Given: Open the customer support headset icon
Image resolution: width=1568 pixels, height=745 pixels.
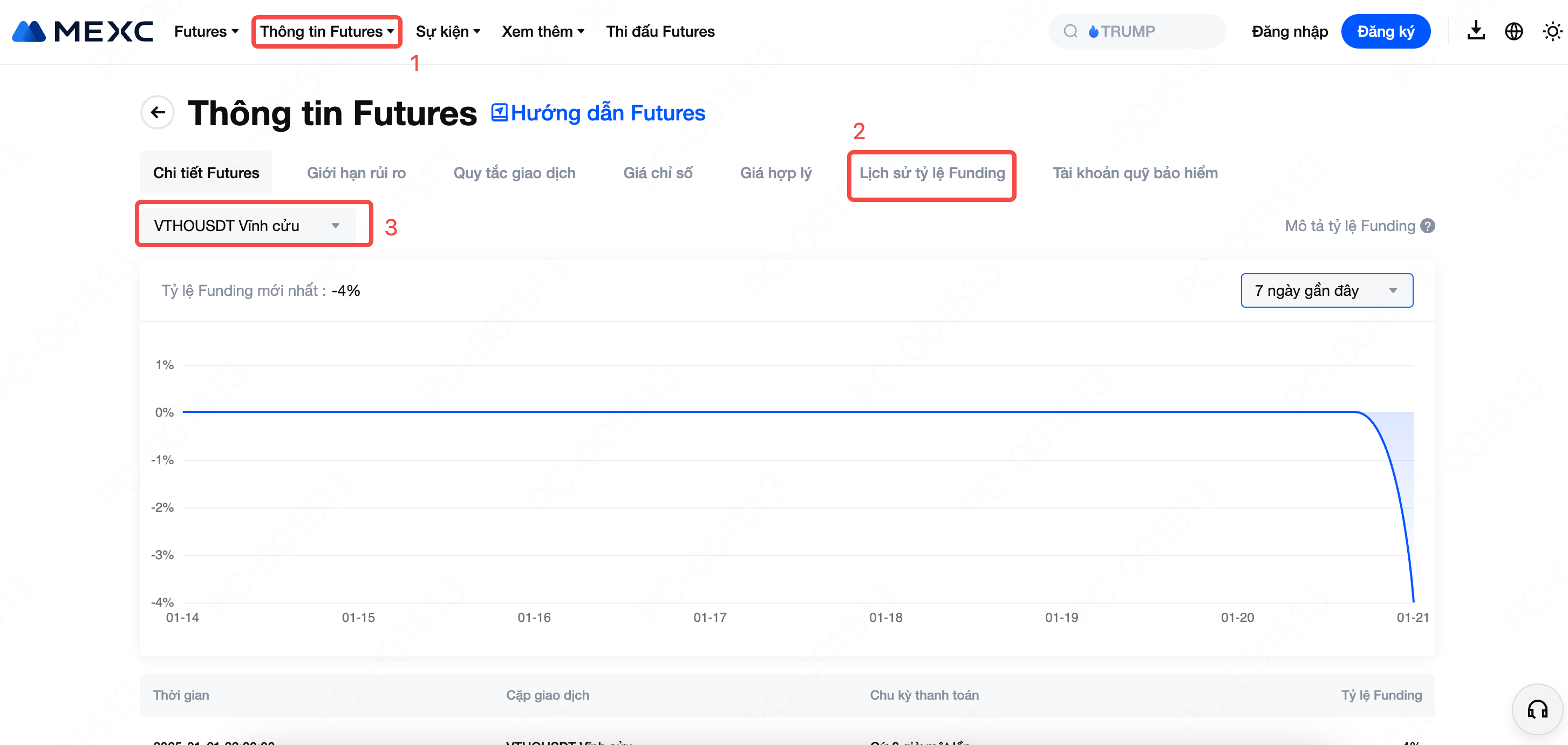Looking at the screenshot, I should point(1537,709).
